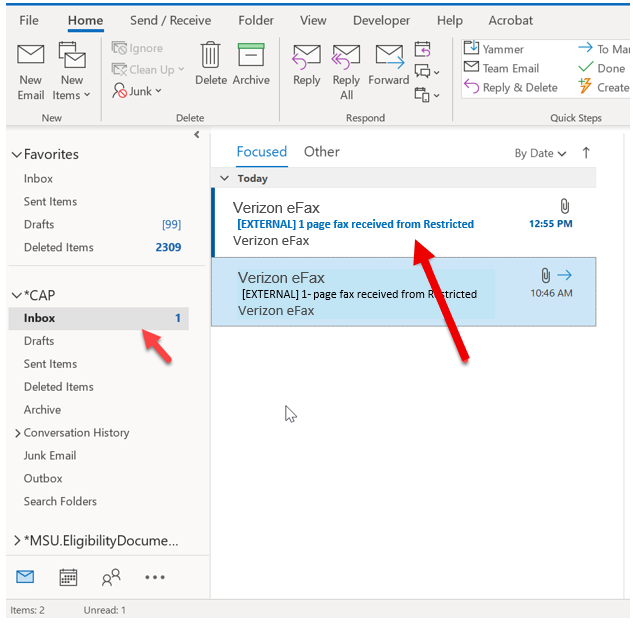Image resolution: width=633 pixels, height=630 pixels.
Task: Run the Yammer quick step
Action: 493,49
